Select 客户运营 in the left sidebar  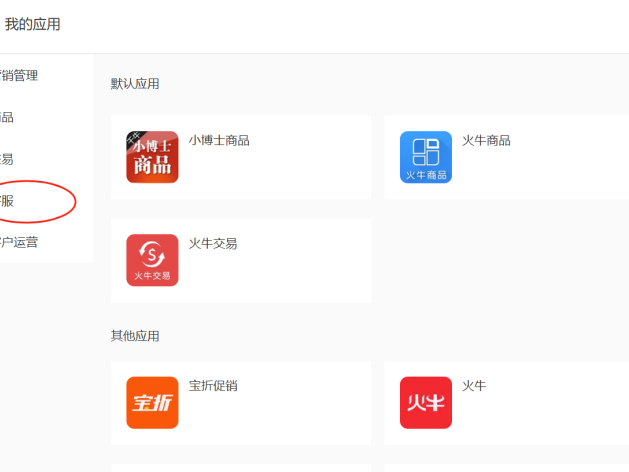click(19, 242)
